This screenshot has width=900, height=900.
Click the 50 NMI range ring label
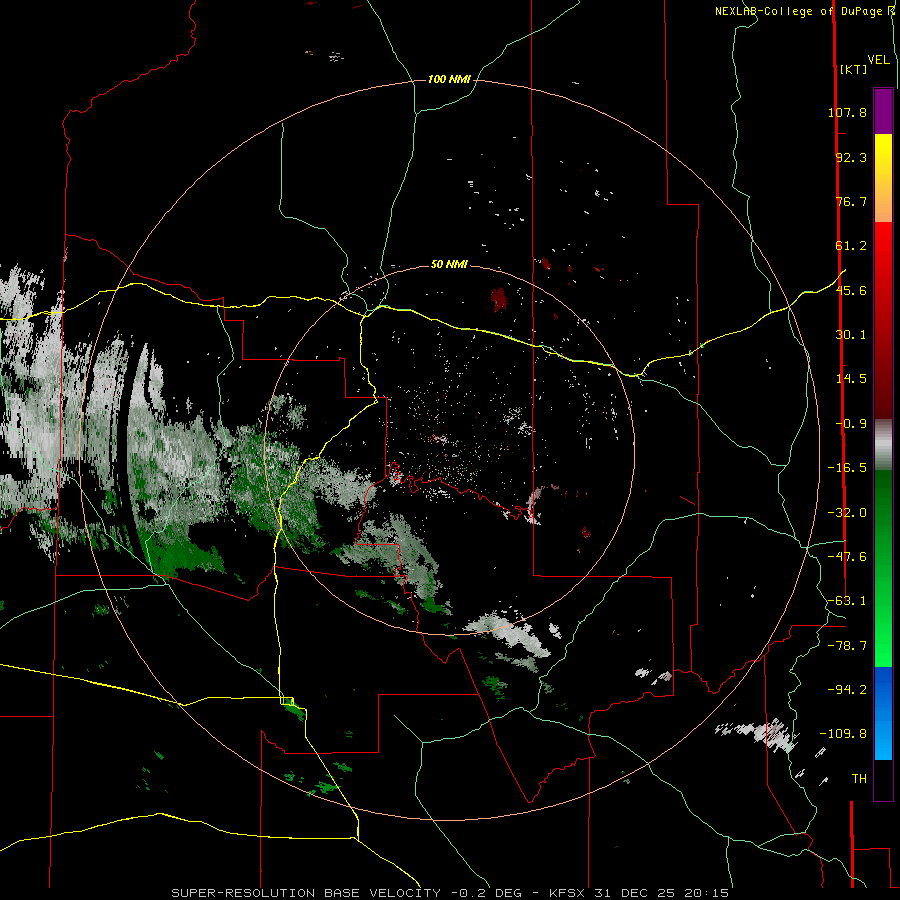pos(449,264)
